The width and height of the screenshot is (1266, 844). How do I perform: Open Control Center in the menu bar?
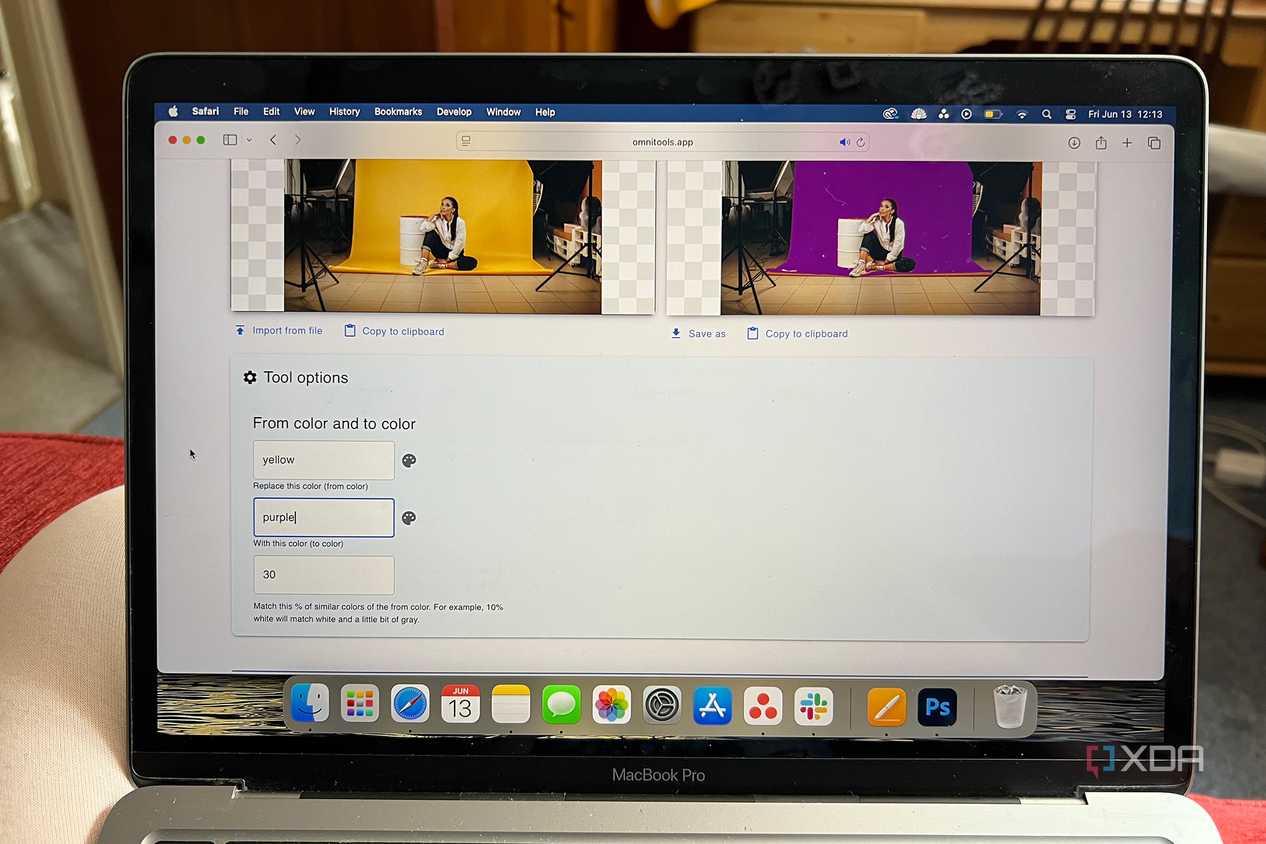click(1070, 114)
